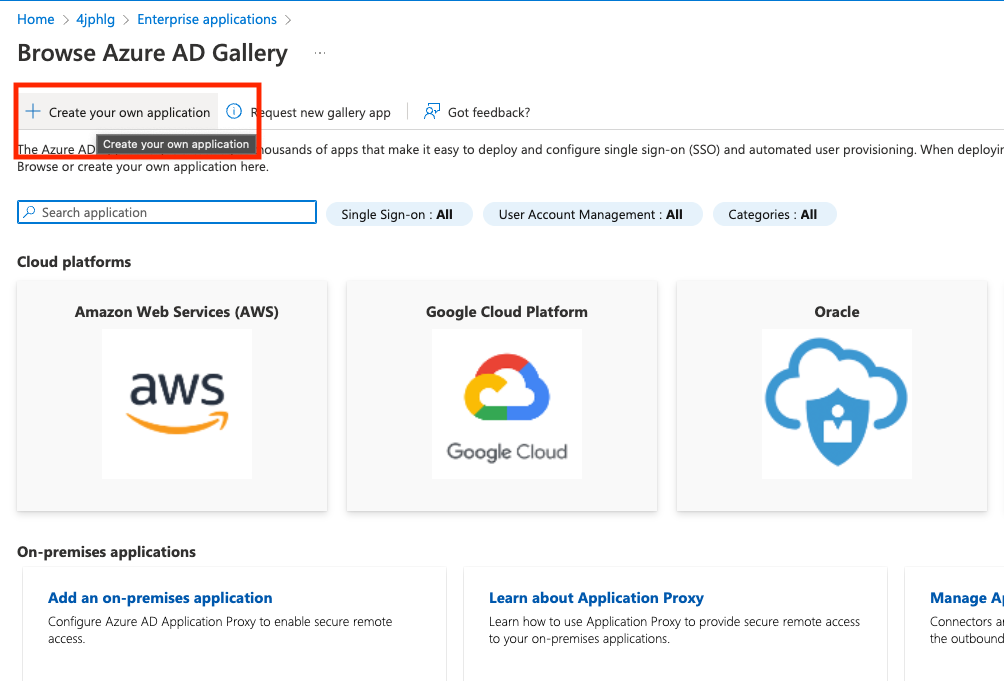This screenshot has width=1004, height=681.
Task: Open Add an on-premises application link
Action: point(160,598)
